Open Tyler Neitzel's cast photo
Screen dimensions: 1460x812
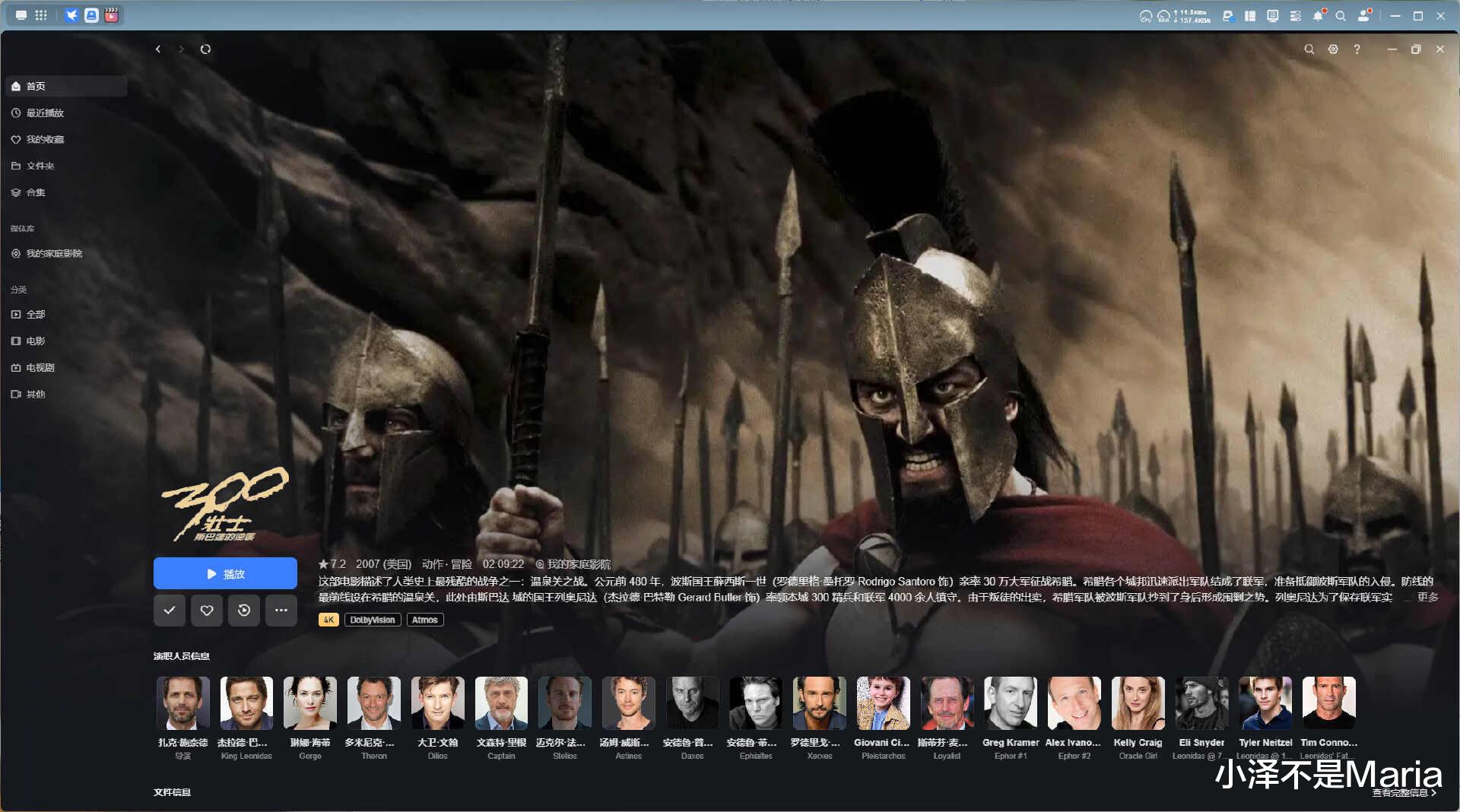coord(1265,703)
